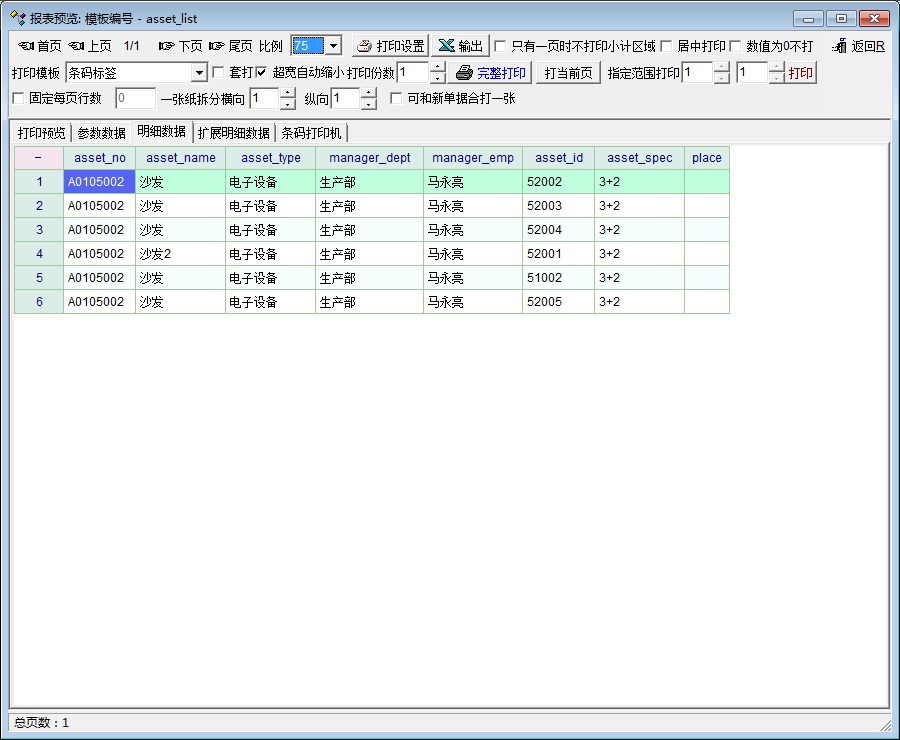The image size is (900, 740).
Task: Enable the 套打 checkbox
Action: (x=219, y=73)
